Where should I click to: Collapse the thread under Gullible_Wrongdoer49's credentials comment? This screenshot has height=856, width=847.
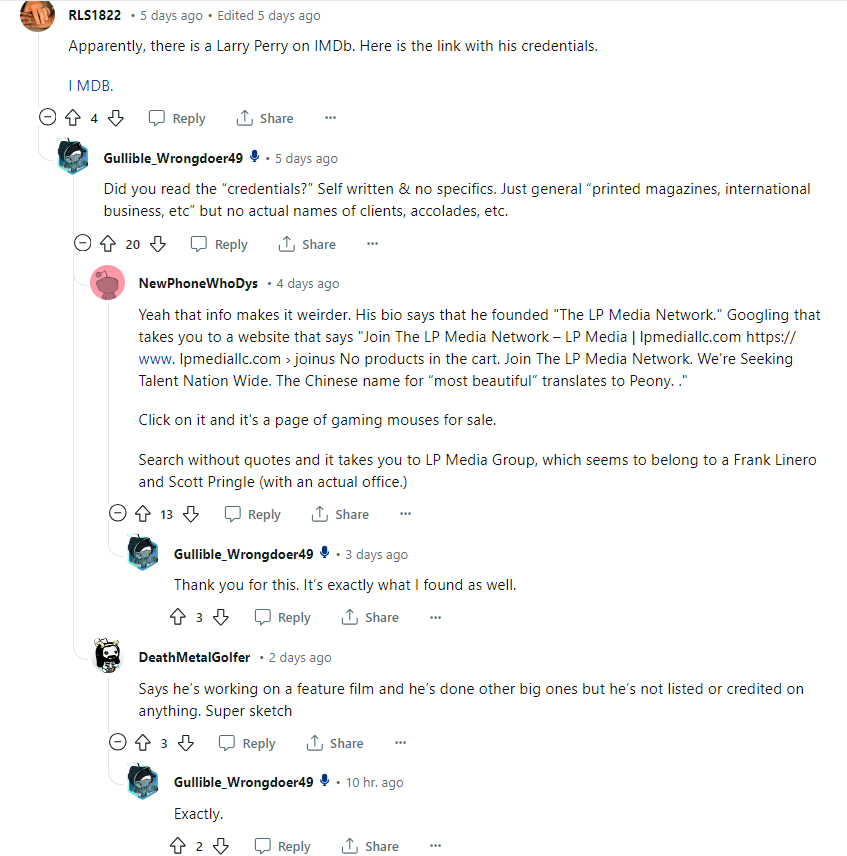coord(82,243)
